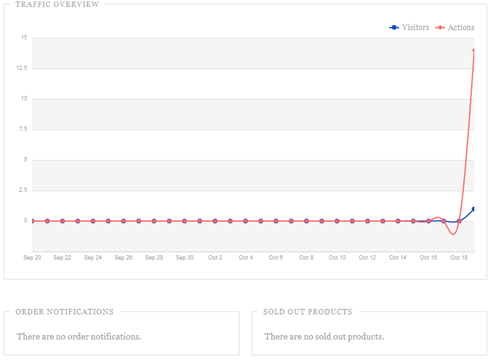Click the data point at Oct 8
Screen dimensions: 490x360
[x=306, y=221]
